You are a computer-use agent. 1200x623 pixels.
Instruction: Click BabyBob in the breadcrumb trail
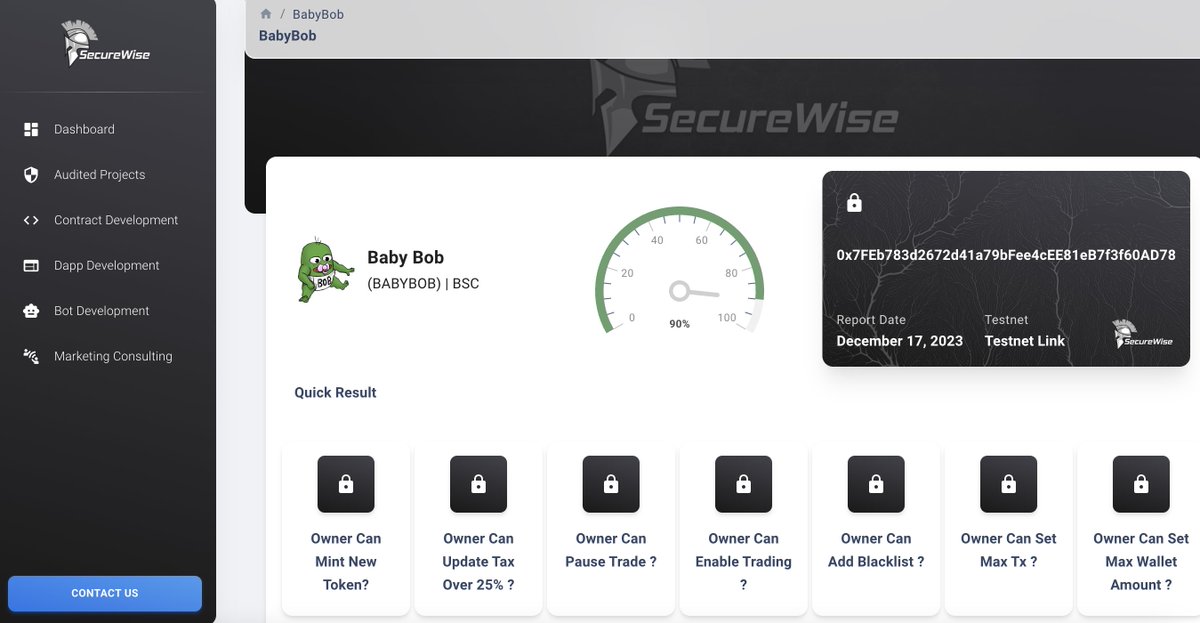[318, 14]
